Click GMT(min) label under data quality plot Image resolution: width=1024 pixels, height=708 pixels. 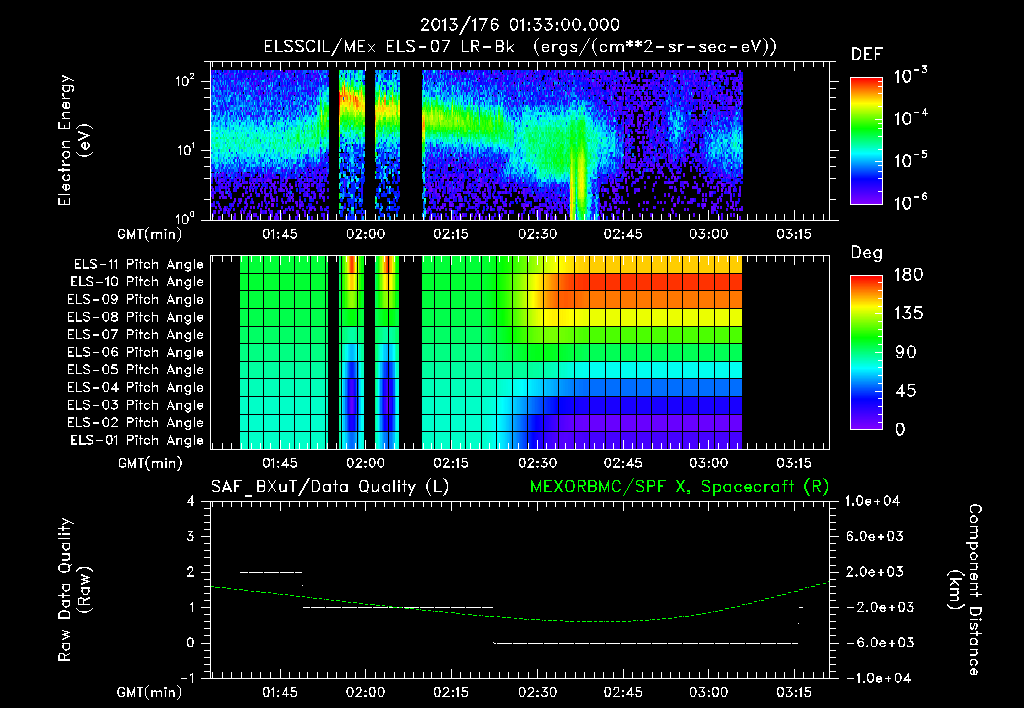click(150, 692)
